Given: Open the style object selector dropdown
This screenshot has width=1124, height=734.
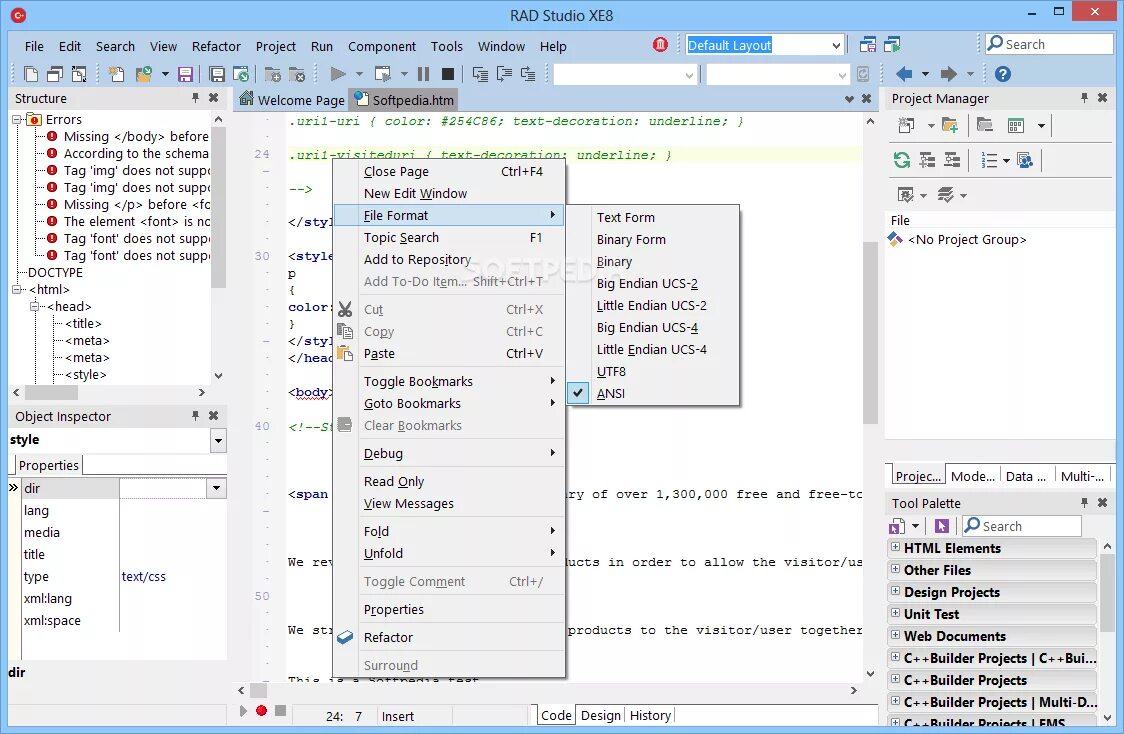Looking at the screenshot, I should (x=219, y=441).
